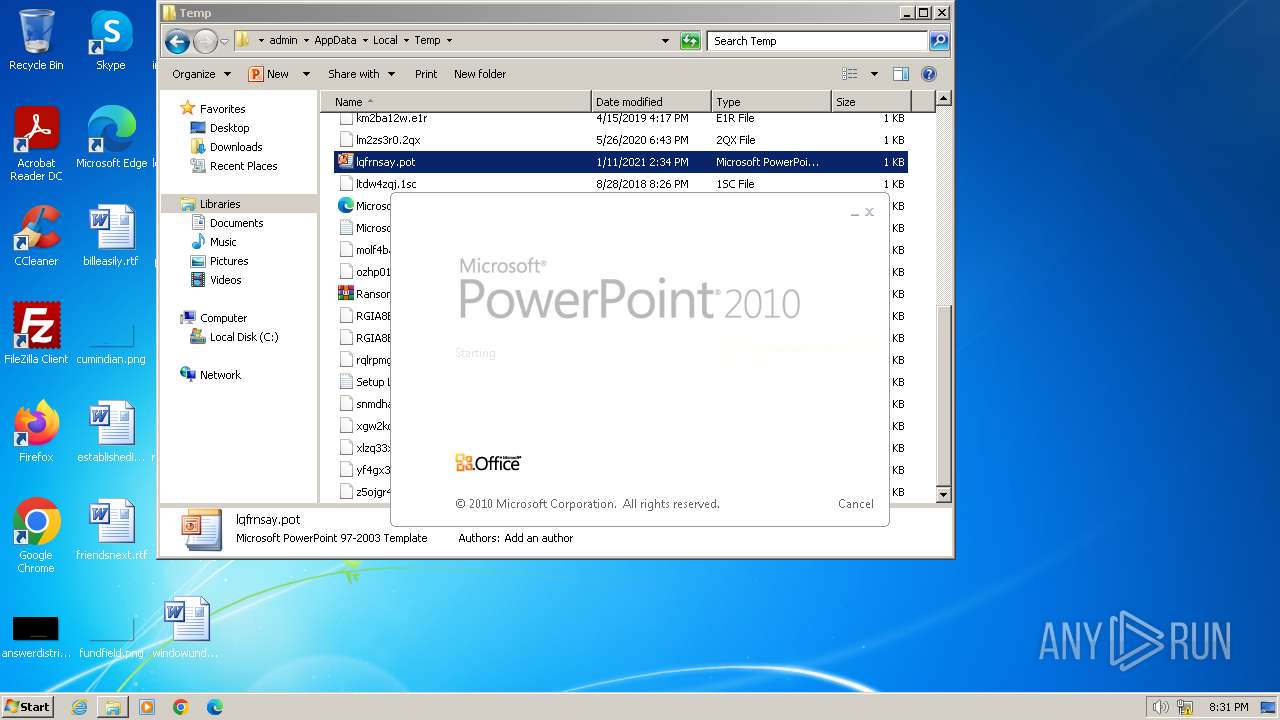Open the Google Chrome desktop icon

[x=36, y=536]
